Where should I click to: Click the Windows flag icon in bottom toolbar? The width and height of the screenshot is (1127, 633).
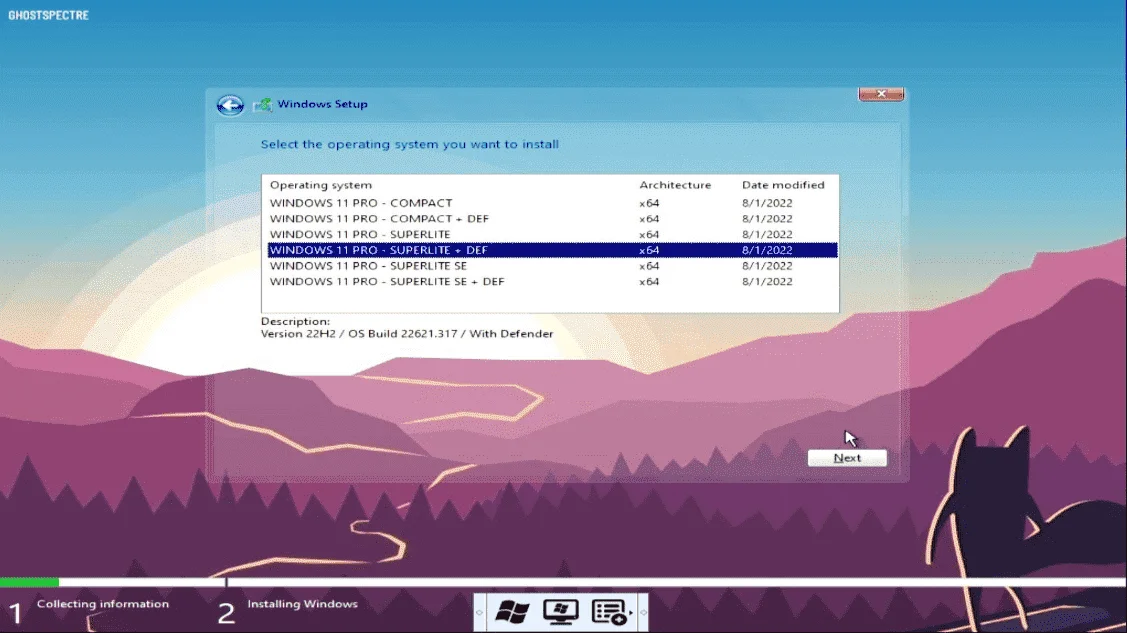(x=512, y=612)
